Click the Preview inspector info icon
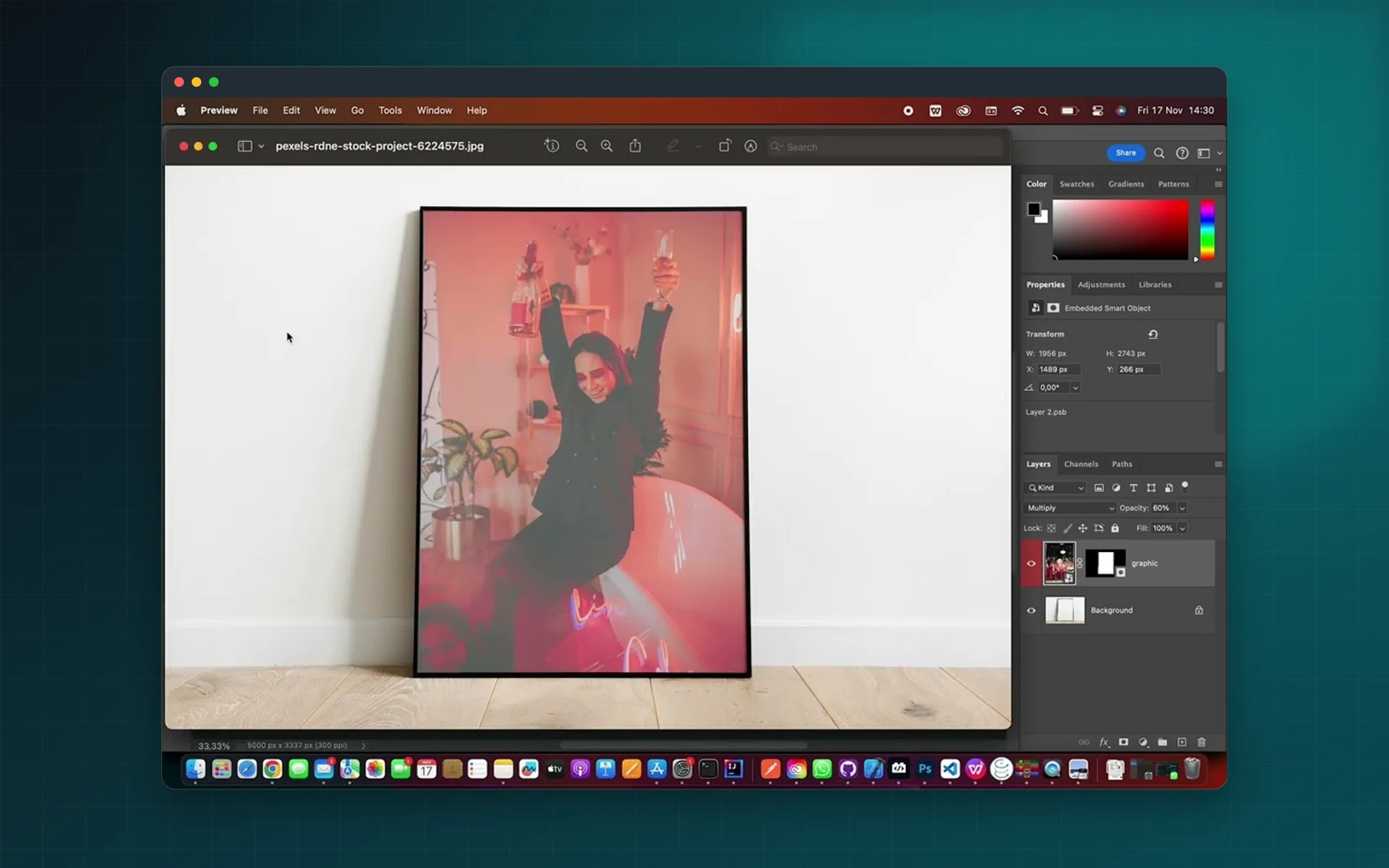This screenshot has height=868, width=1389. click(552, 146)
